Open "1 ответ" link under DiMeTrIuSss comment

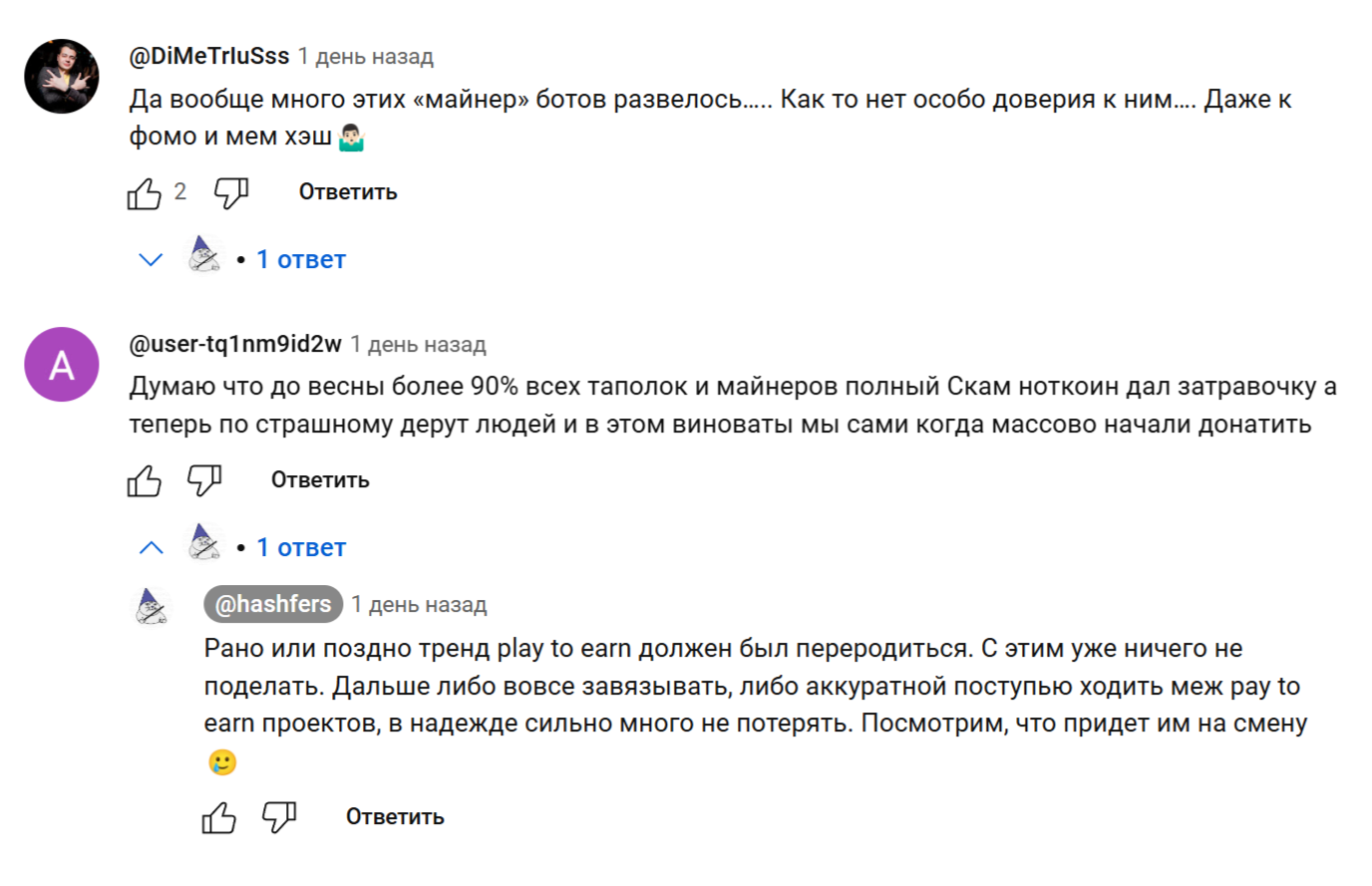click(301, 260)
